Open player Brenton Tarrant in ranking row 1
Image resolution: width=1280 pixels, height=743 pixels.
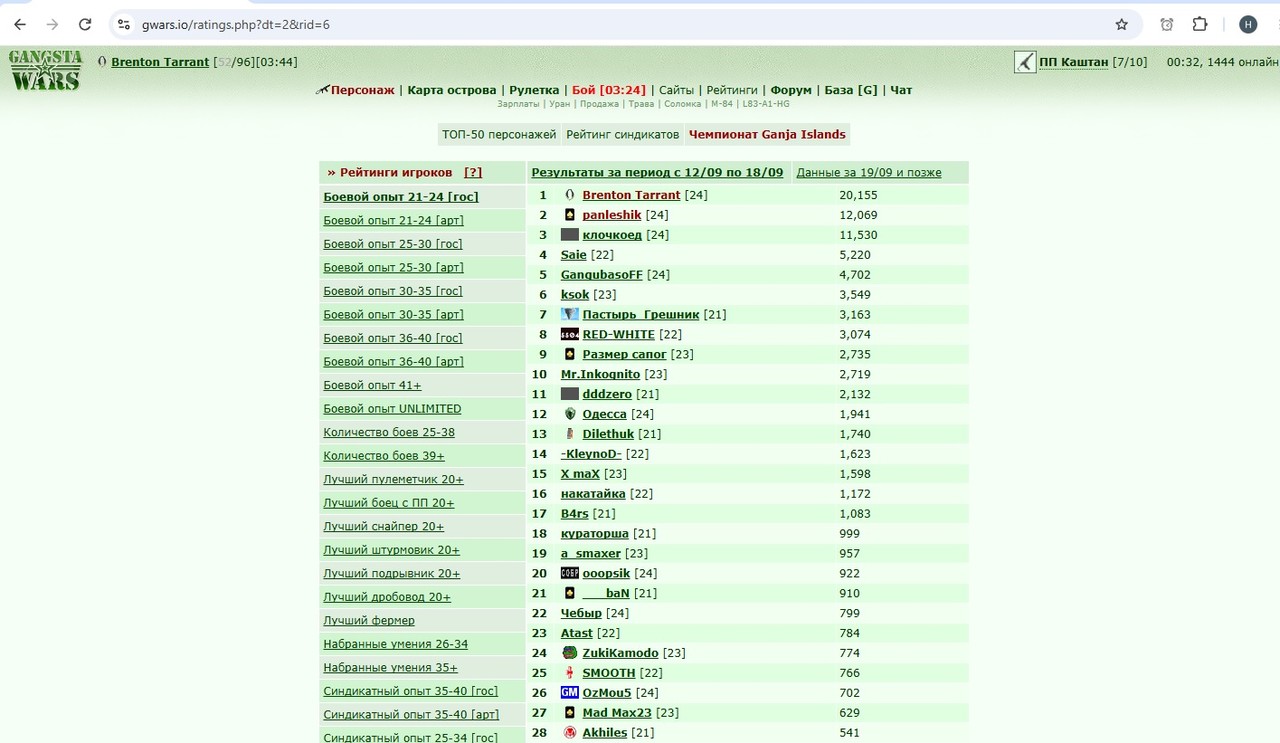click(x=631, y=195)
